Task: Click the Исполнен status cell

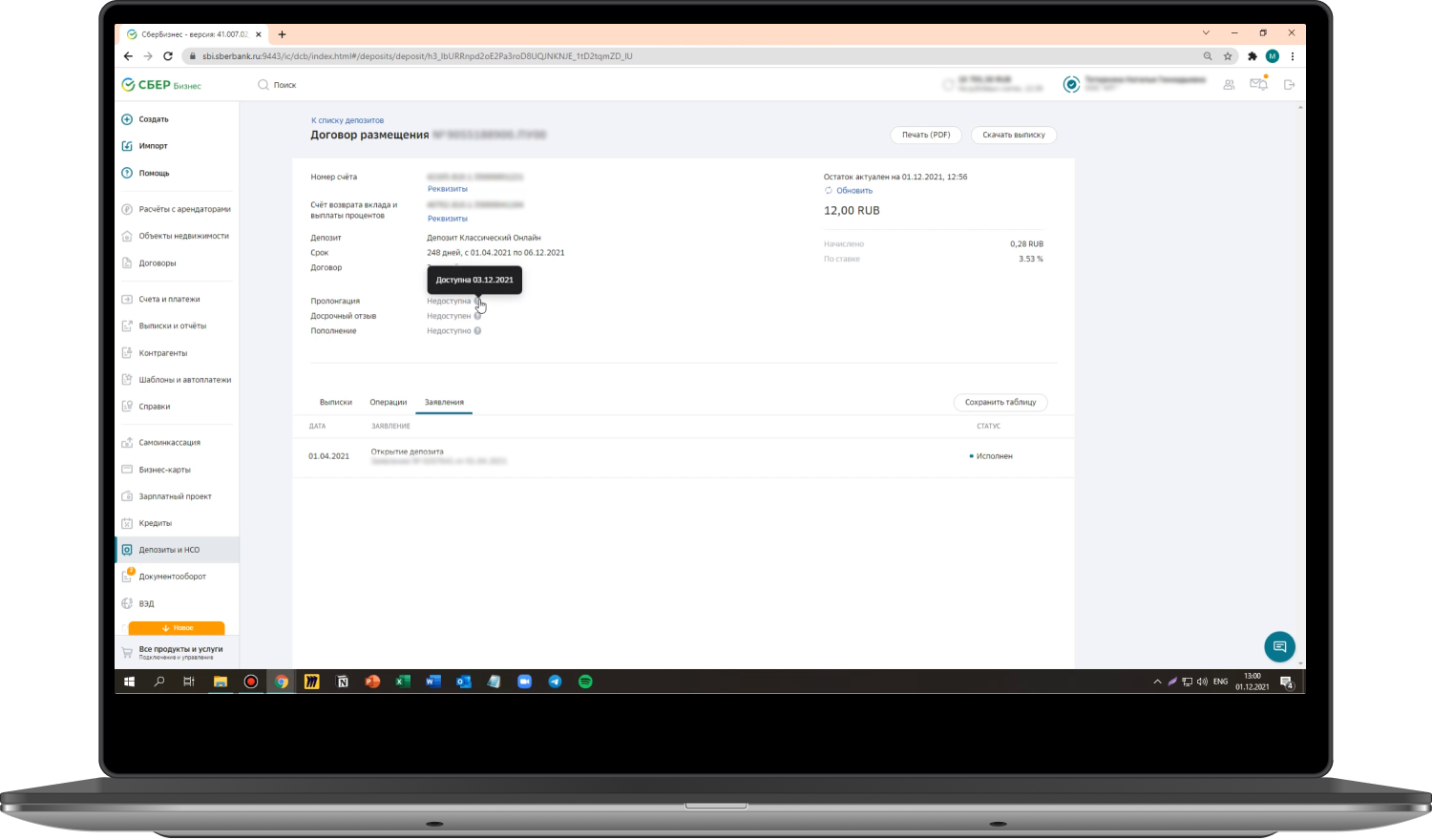Action: (991, 456)
